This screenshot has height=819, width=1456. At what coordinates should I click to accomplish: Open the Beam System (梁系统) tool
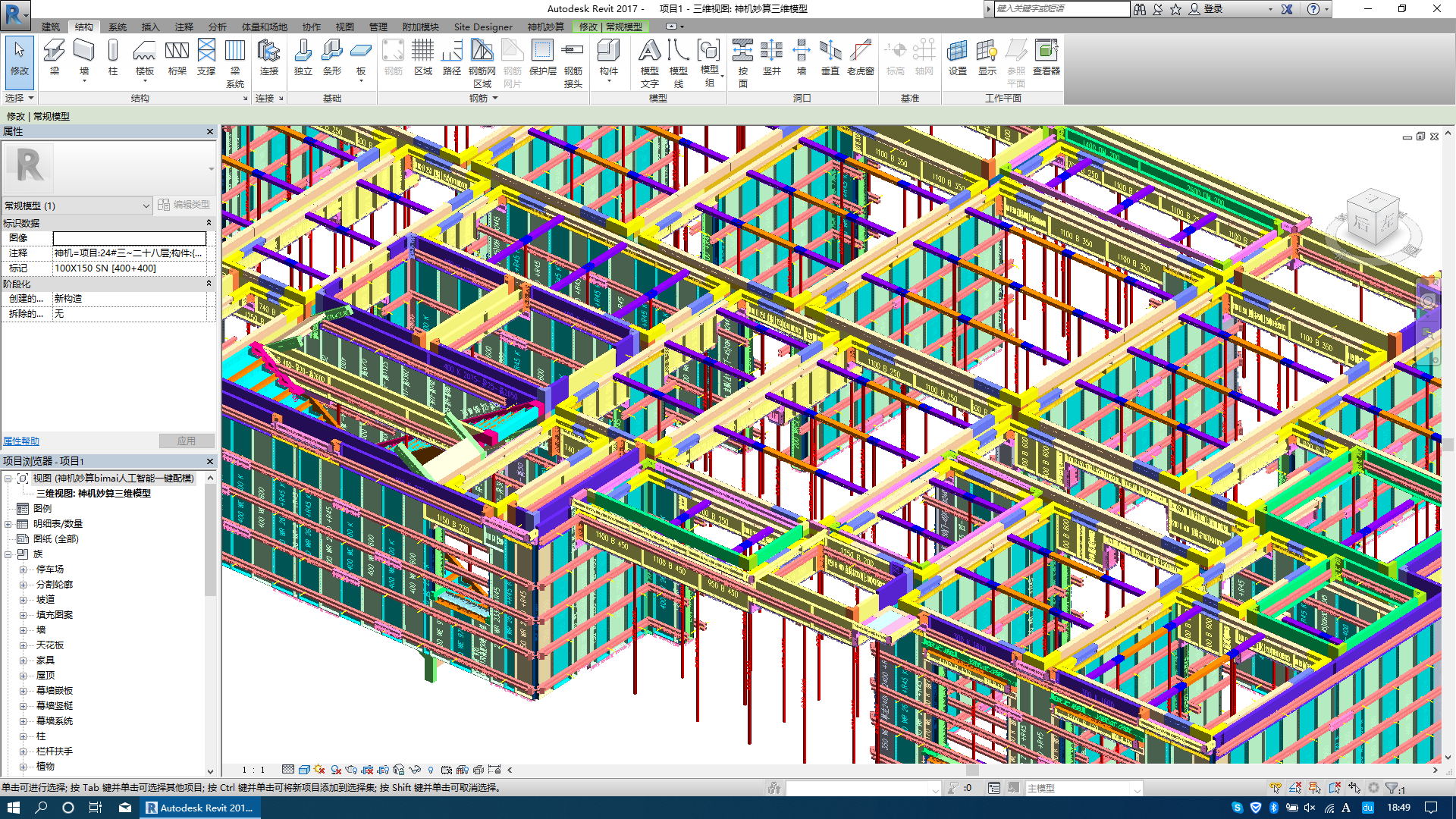(x=235, y=62)
